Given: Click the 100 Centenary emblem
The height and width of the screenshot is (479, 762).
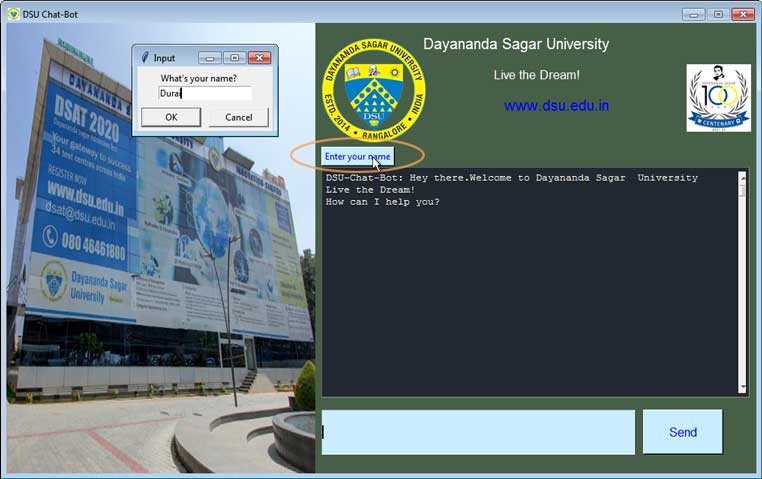Looking at the screenshot, I should click(x=718, y=98).
